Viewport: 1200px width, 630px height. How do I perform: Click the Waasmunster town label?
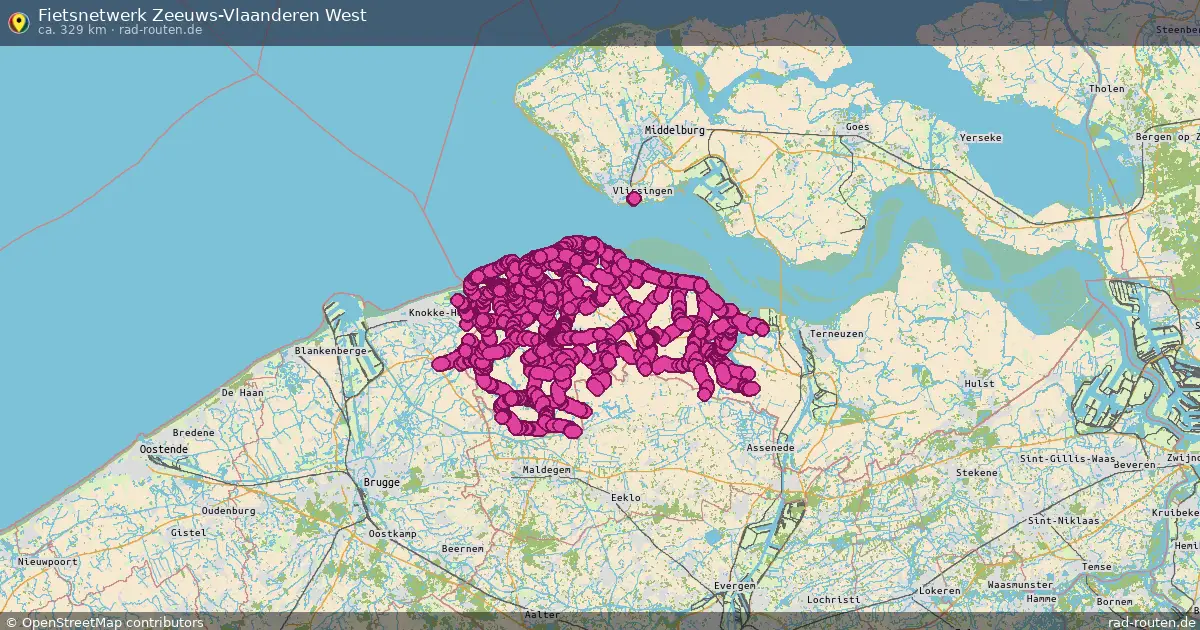coord(1019,585)
